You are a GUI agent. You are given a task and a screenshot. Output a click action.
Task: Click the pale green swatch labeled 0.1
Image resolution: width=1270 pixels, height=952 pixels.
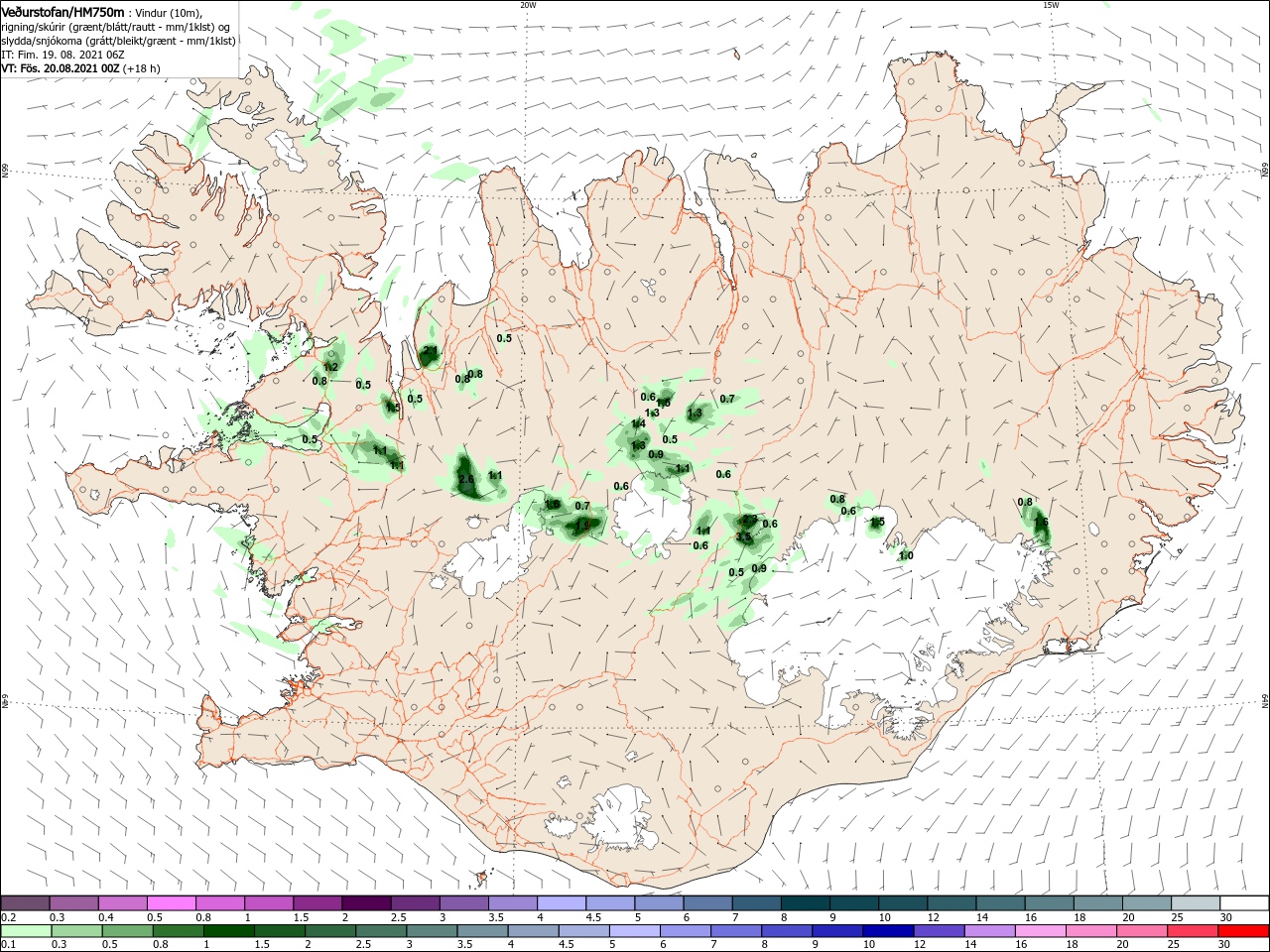(x=26, y=931)
